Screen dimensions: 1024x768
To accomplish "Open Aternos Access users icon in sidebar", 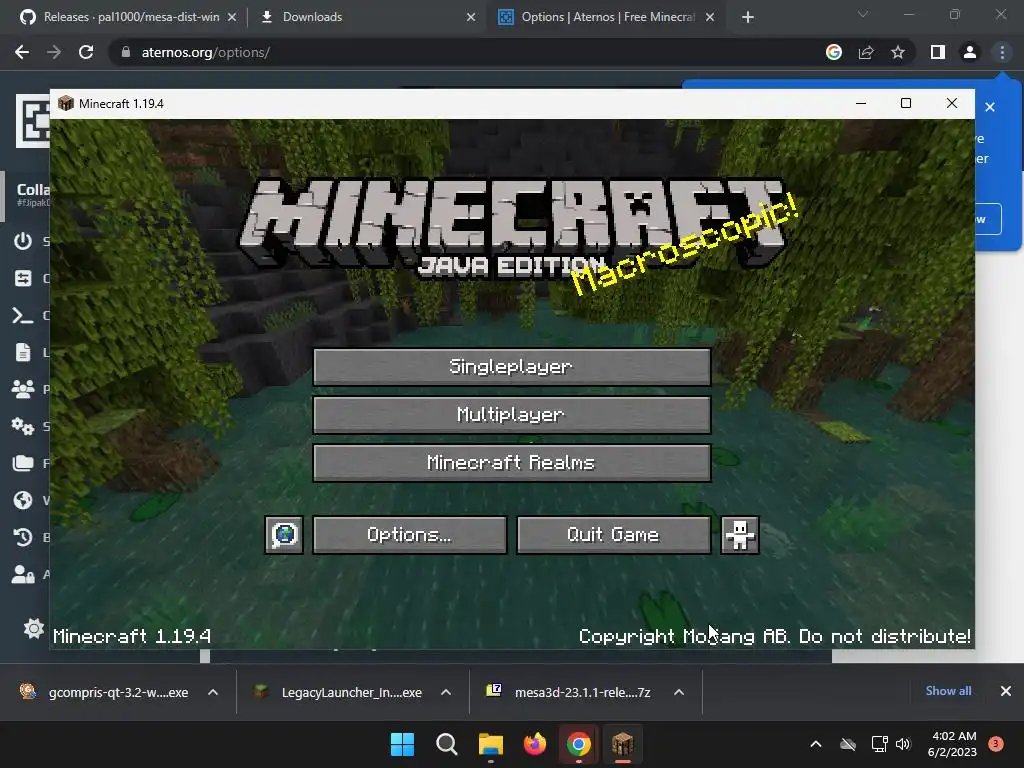I will pos(23,574).
